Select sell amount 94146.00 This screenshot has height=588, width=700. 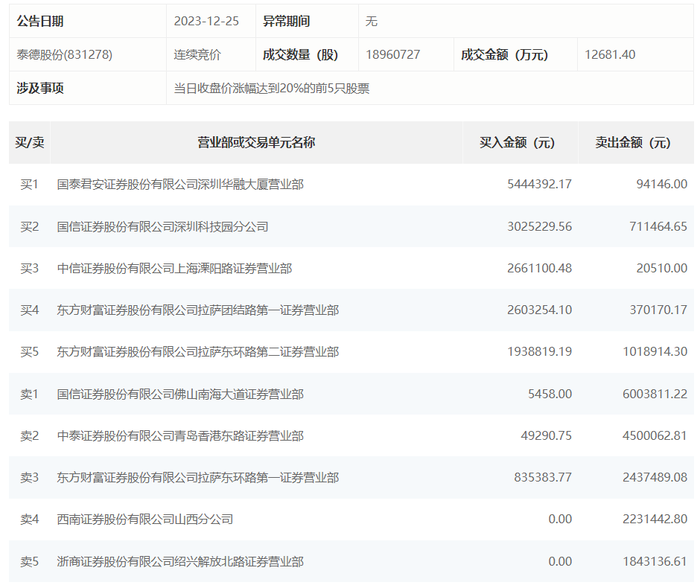tap(662, 184)
